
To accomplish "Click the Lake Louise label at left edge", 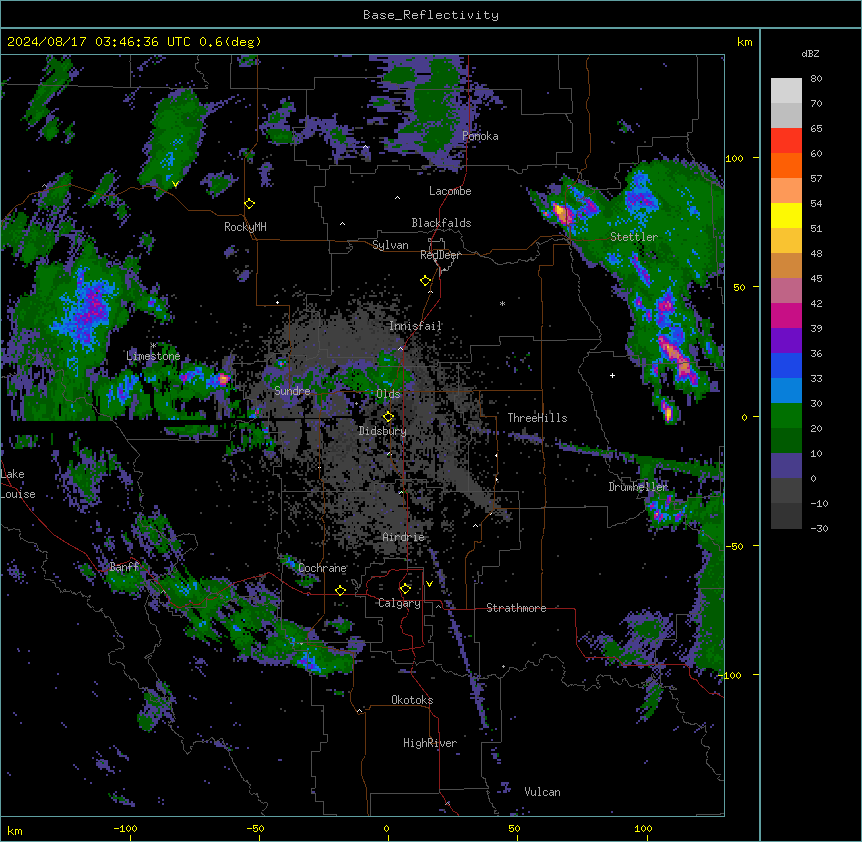I will pos(18,484).
